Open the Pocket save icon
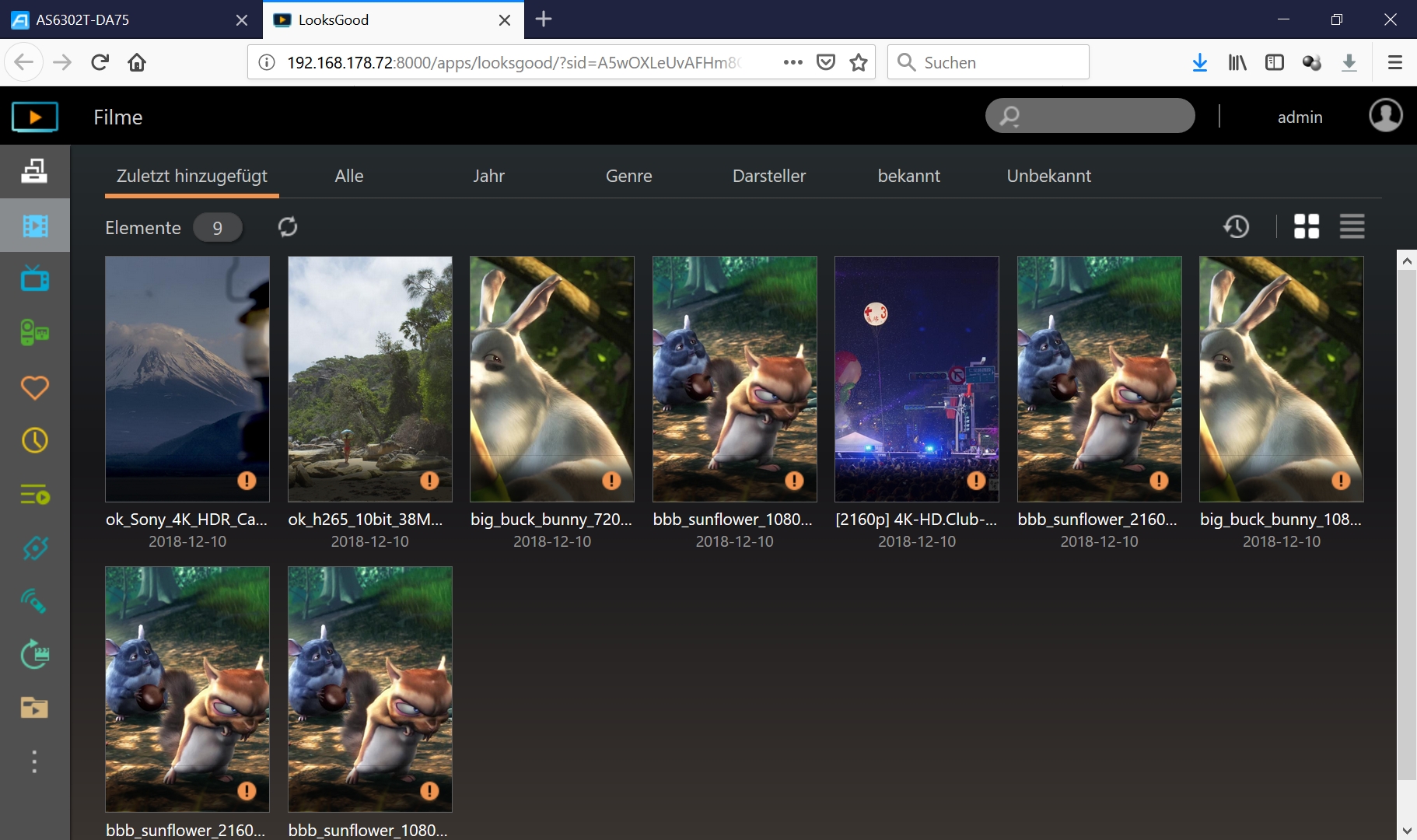 (826, 62)
